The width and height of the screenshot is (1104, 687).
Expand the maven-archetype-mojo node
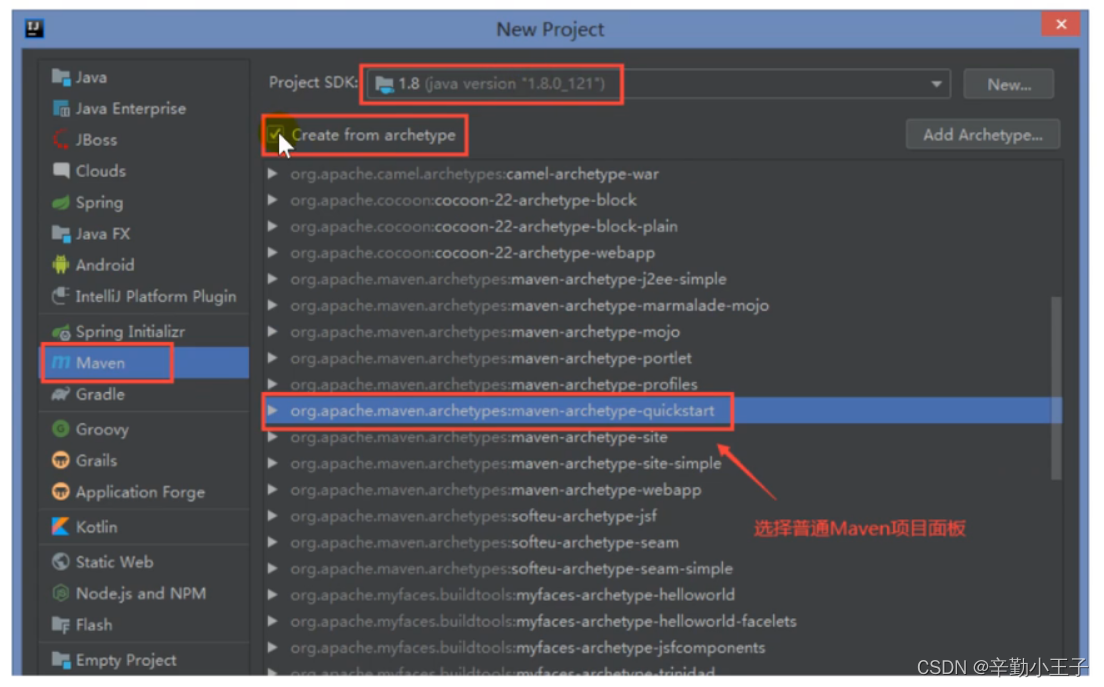[x=272, y=332]
